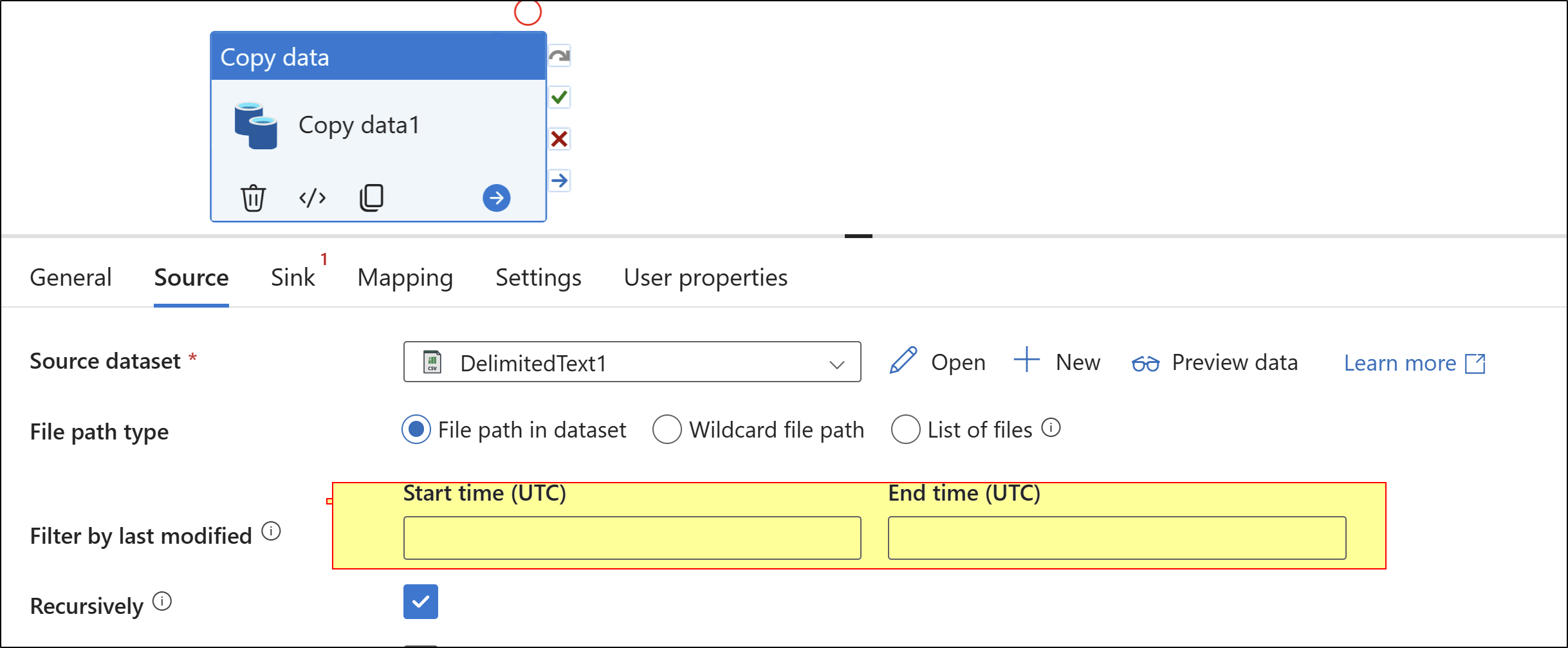Uncheck the Recursively checkbox
1568x648 pixels.
[x=421, y=602]
